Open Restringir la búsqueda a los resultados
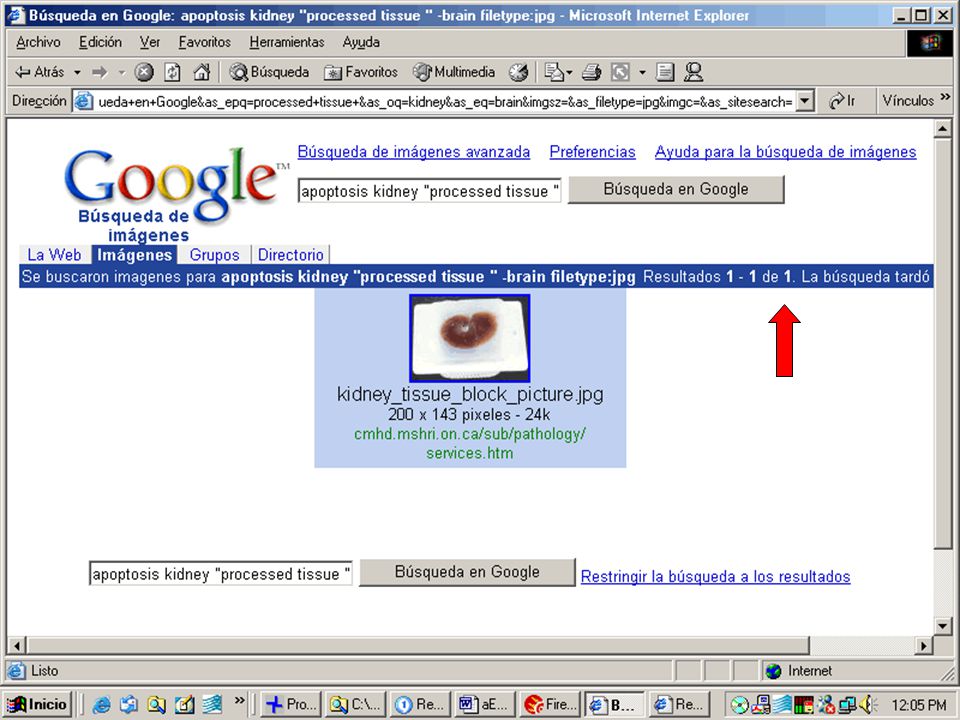Viewport: 960px width, 720px height. pos(715,576)
